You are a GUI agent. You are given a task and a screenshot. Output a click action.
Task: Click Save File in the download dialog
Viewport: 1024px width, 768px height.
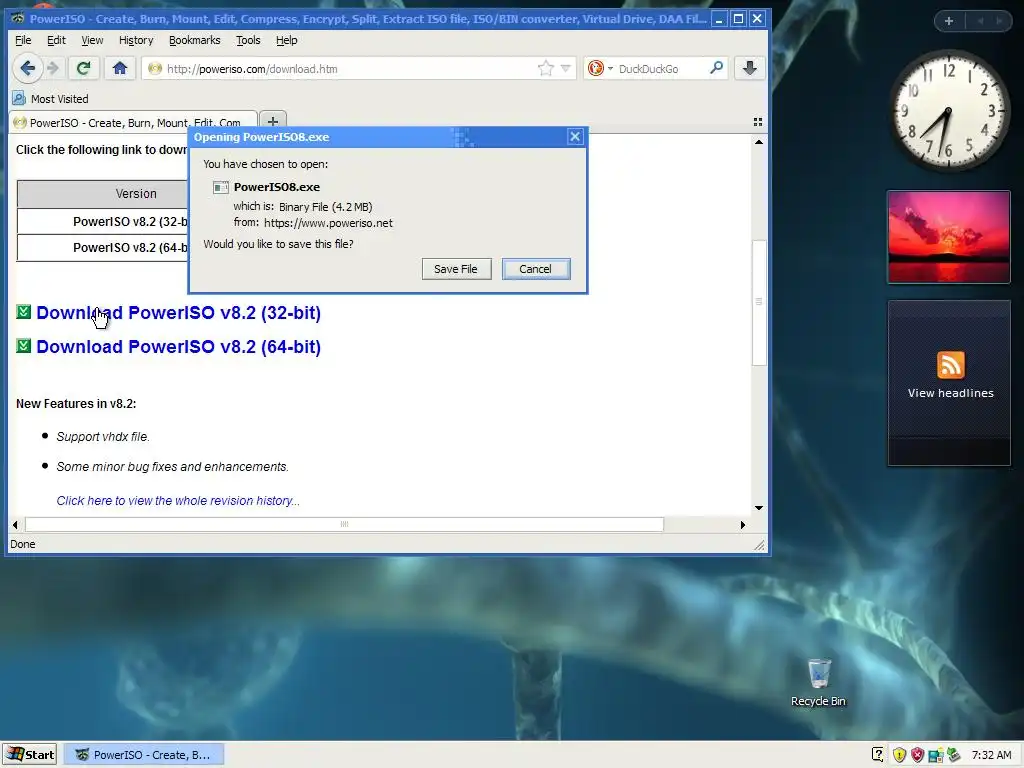pyautogui.click(x=456, y=269)
